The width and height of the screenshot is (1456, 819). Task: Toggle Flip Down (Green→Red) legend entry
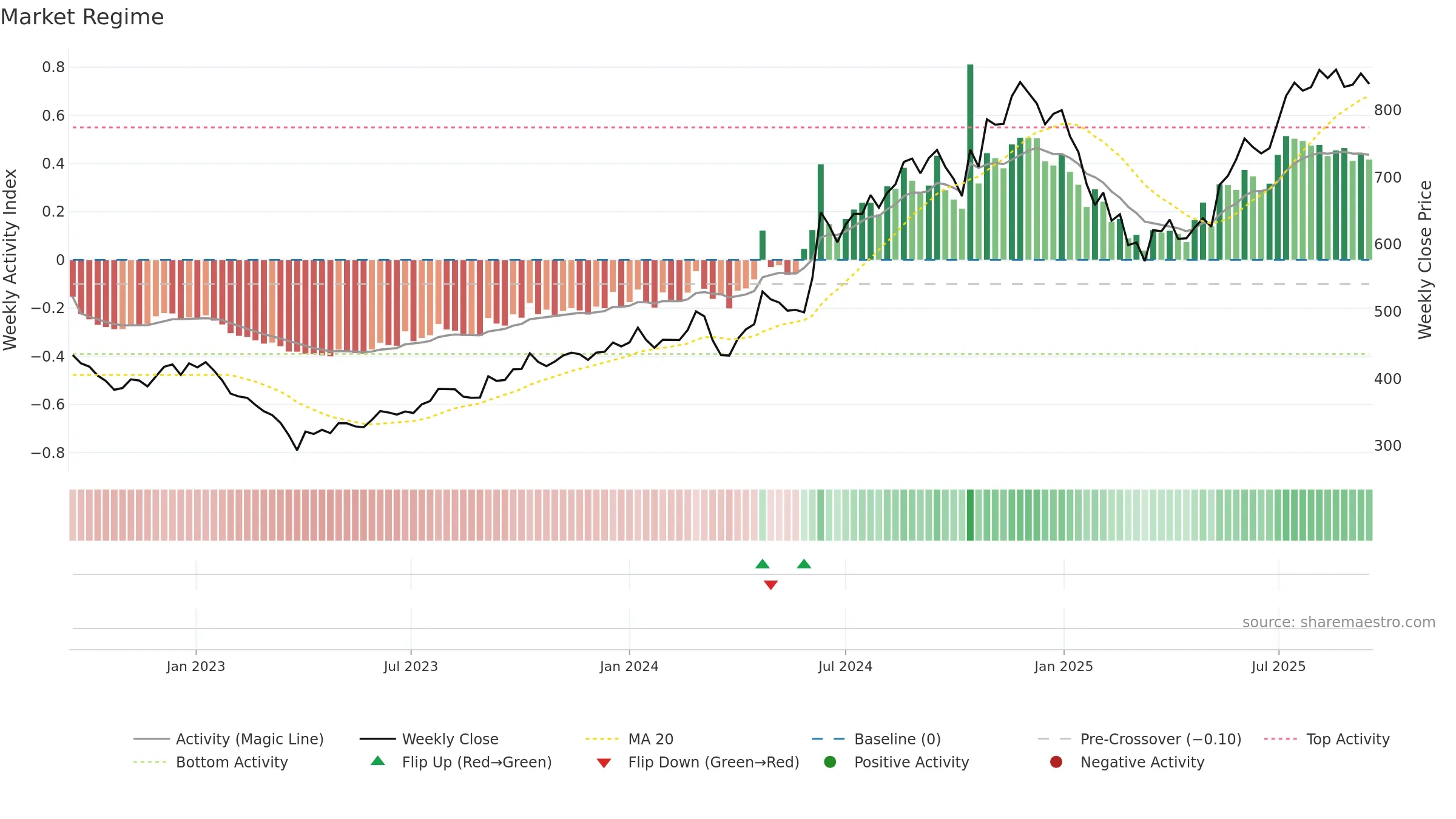tap(698, 762)
